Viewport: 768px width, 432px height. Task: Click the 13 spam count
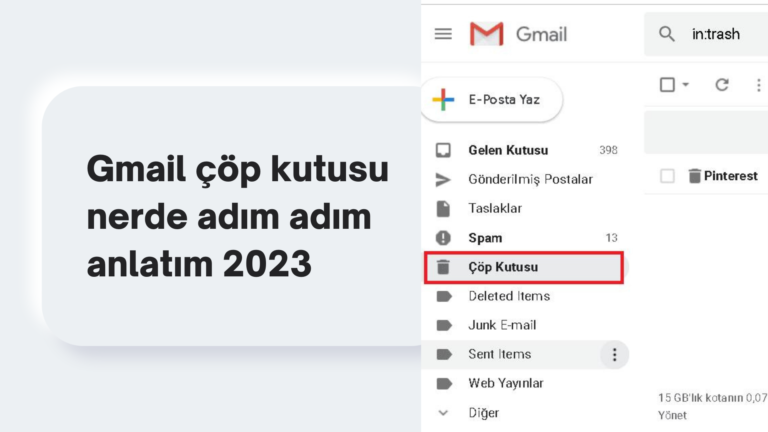pos(611,238)
